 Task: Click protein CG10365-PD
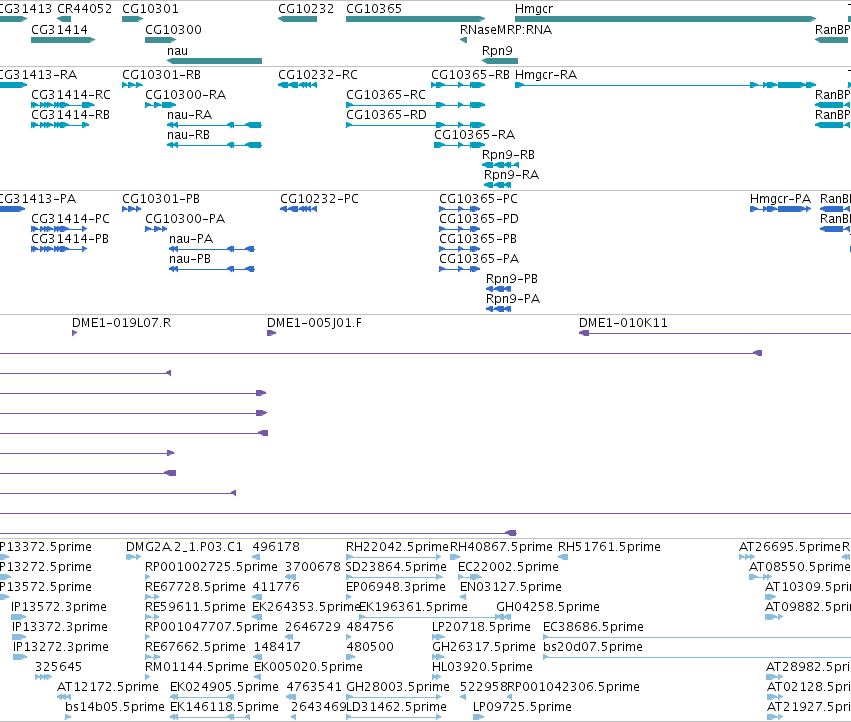pos(460,229)
